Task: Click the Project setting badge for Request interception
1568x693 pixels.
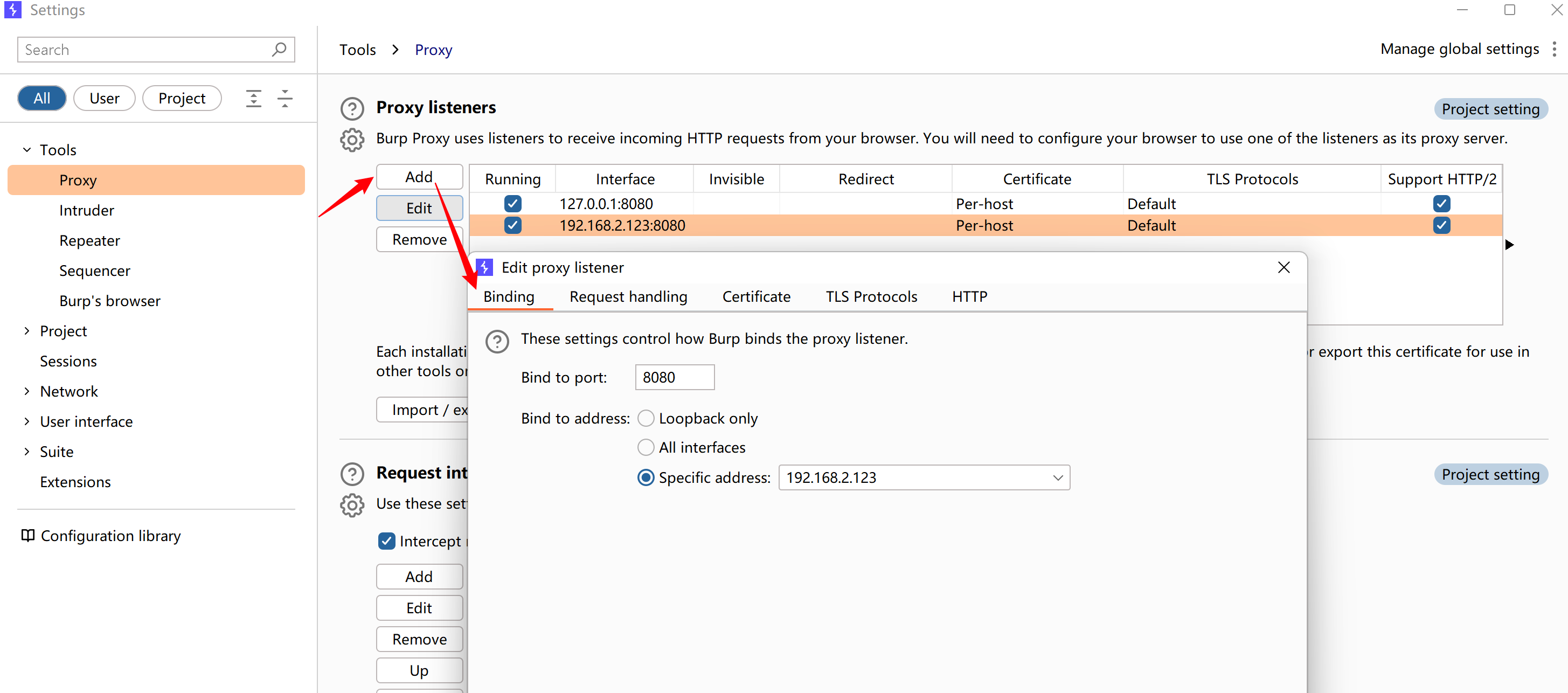Action: [1490, 474]
